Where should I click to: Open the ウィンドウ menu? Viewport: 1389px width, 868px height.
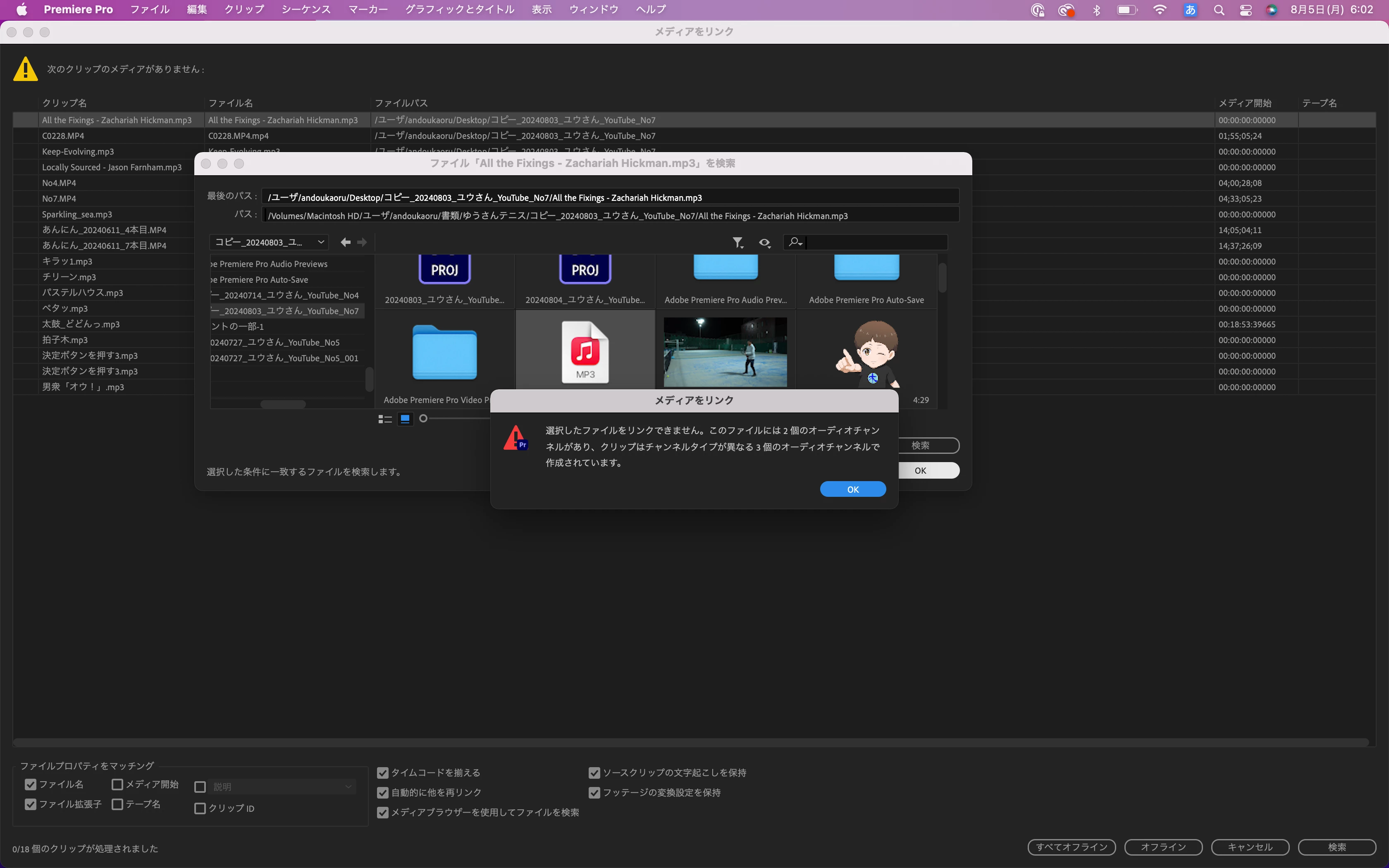pos(594,10)
